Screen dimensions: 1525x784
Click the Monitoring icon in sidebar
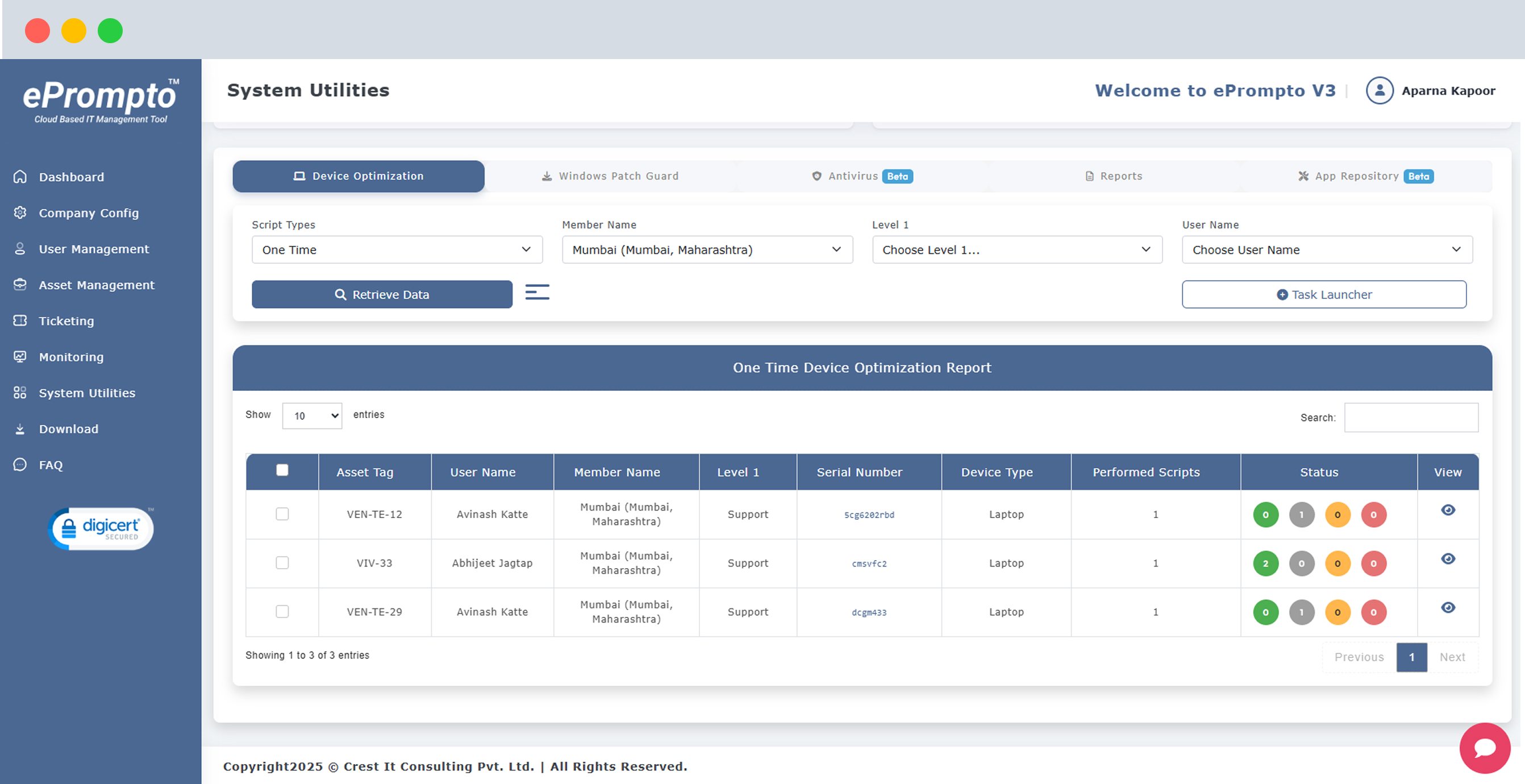point(20,356)
